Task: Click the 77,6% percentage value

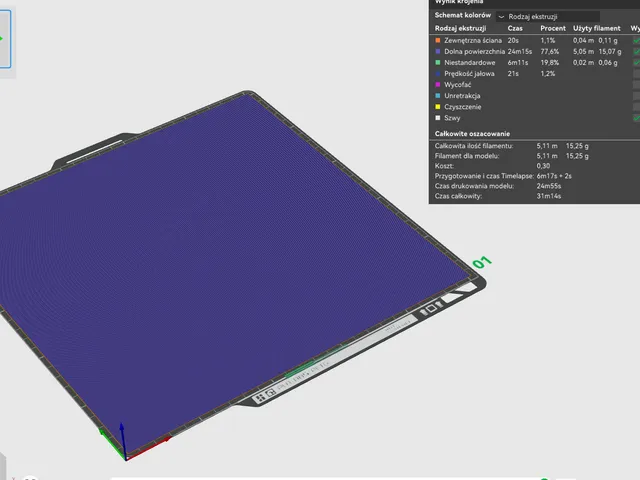Action: point(549,51)
